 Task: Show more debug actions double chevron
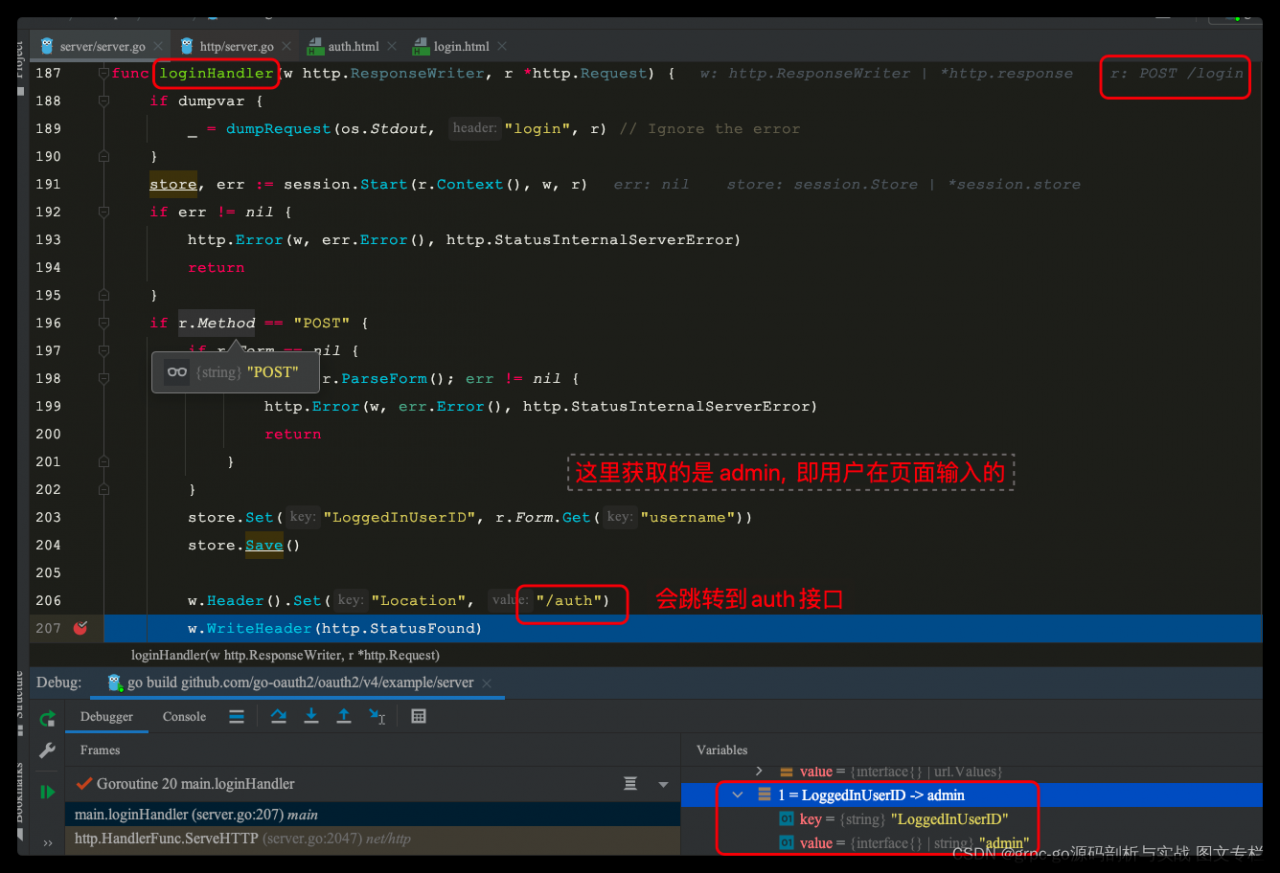coord(47,843)
